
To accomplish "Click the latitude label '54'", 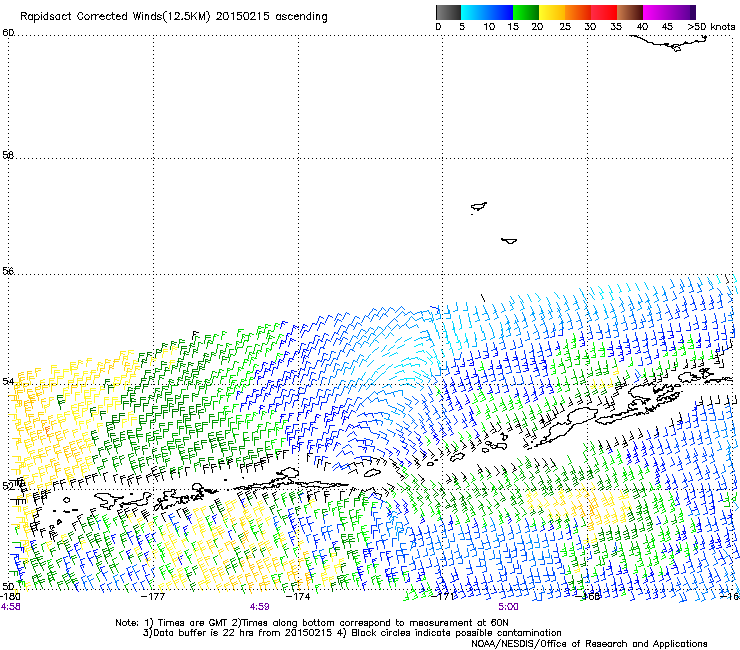I will click(x=8, y=381).
